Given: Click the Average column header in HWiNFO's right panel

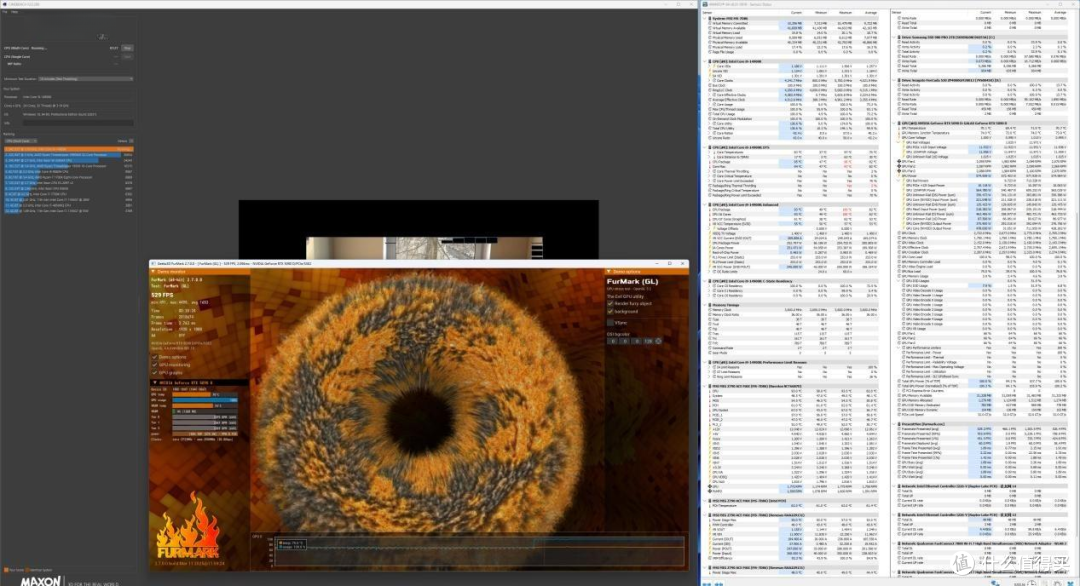Looking at the screenshot, I should [x=1061, y=12].
